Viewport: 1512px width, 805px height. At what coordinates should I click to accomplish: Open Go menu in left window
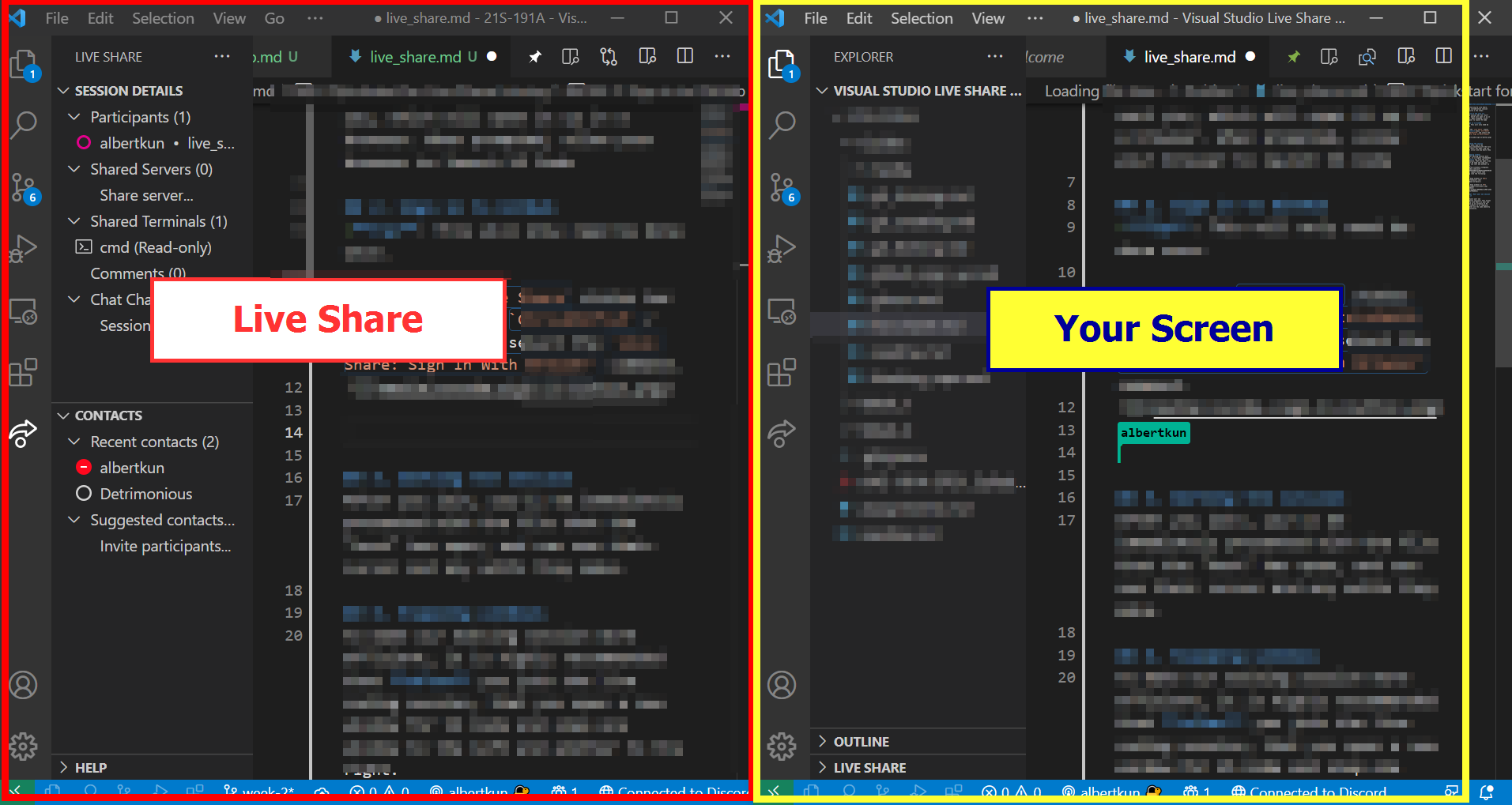pos(274,17)
